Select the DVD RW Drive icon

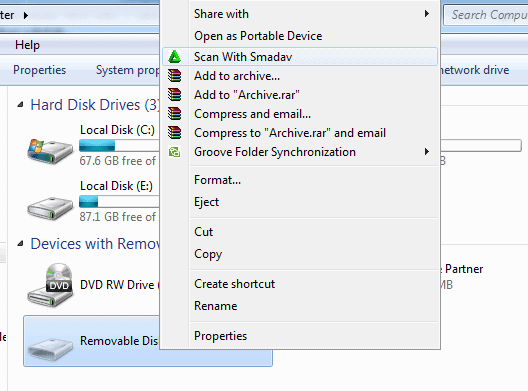[51, 285]
